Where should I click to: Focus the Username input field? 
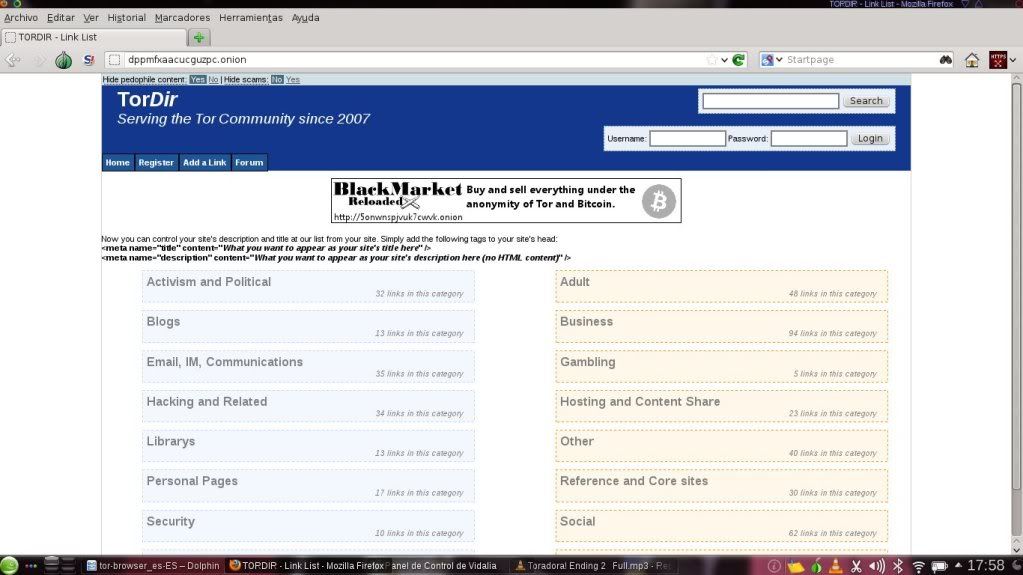(687, 138)
